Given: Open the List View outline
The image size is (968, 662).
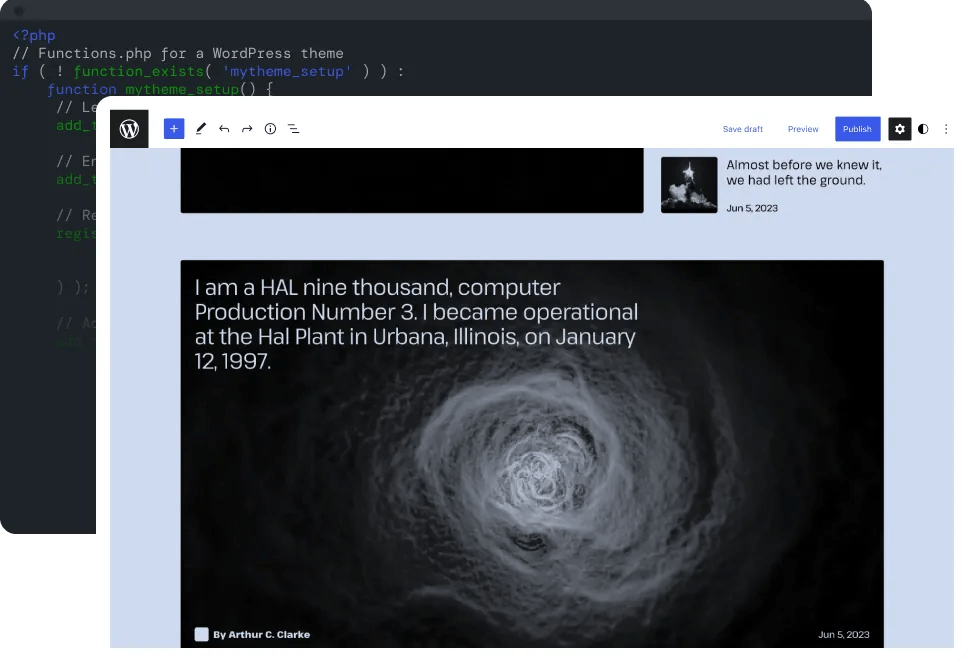Looking at the screenshot, I should coord(294,129).
